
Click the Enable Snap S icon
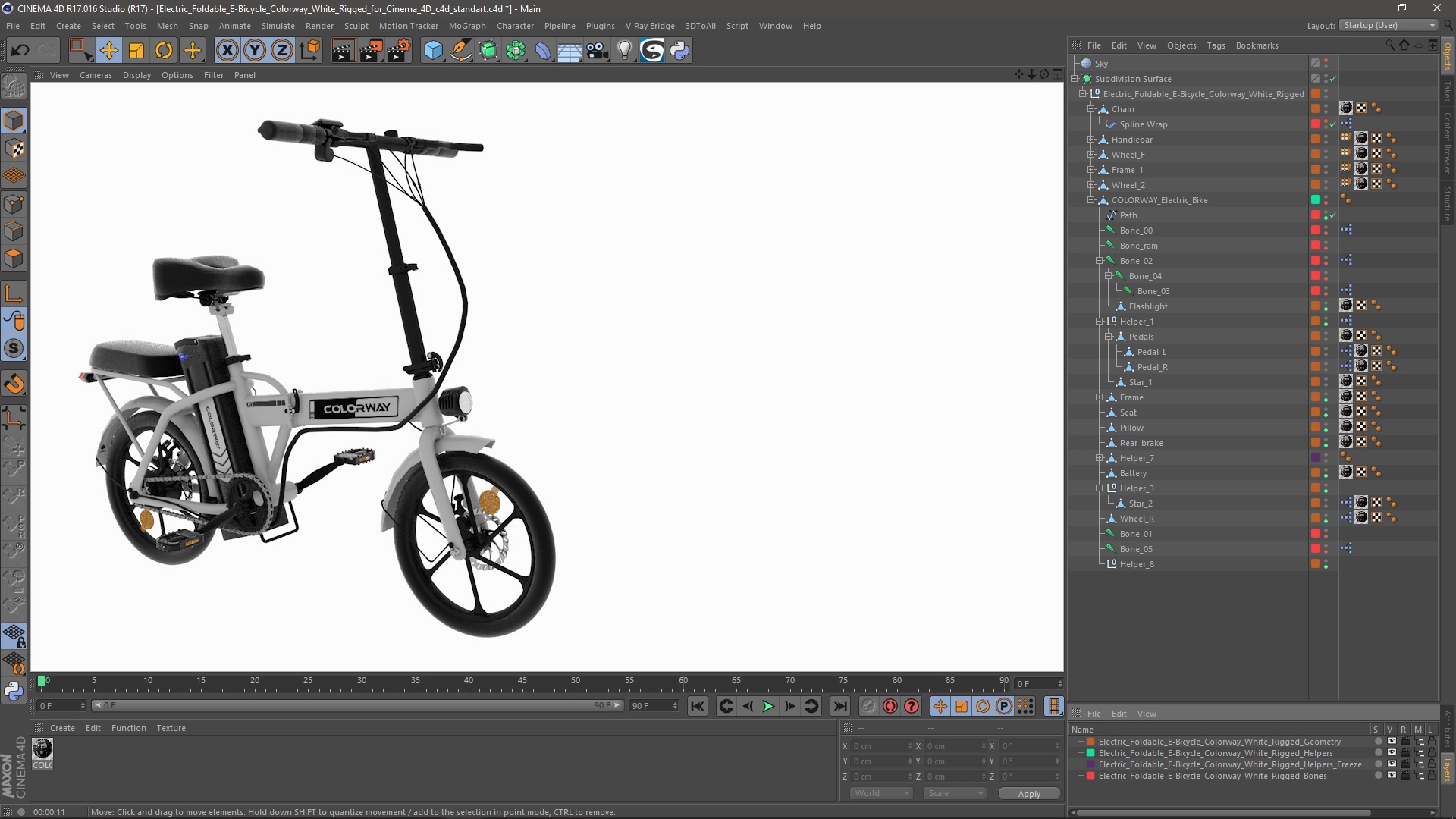point(14,348)
